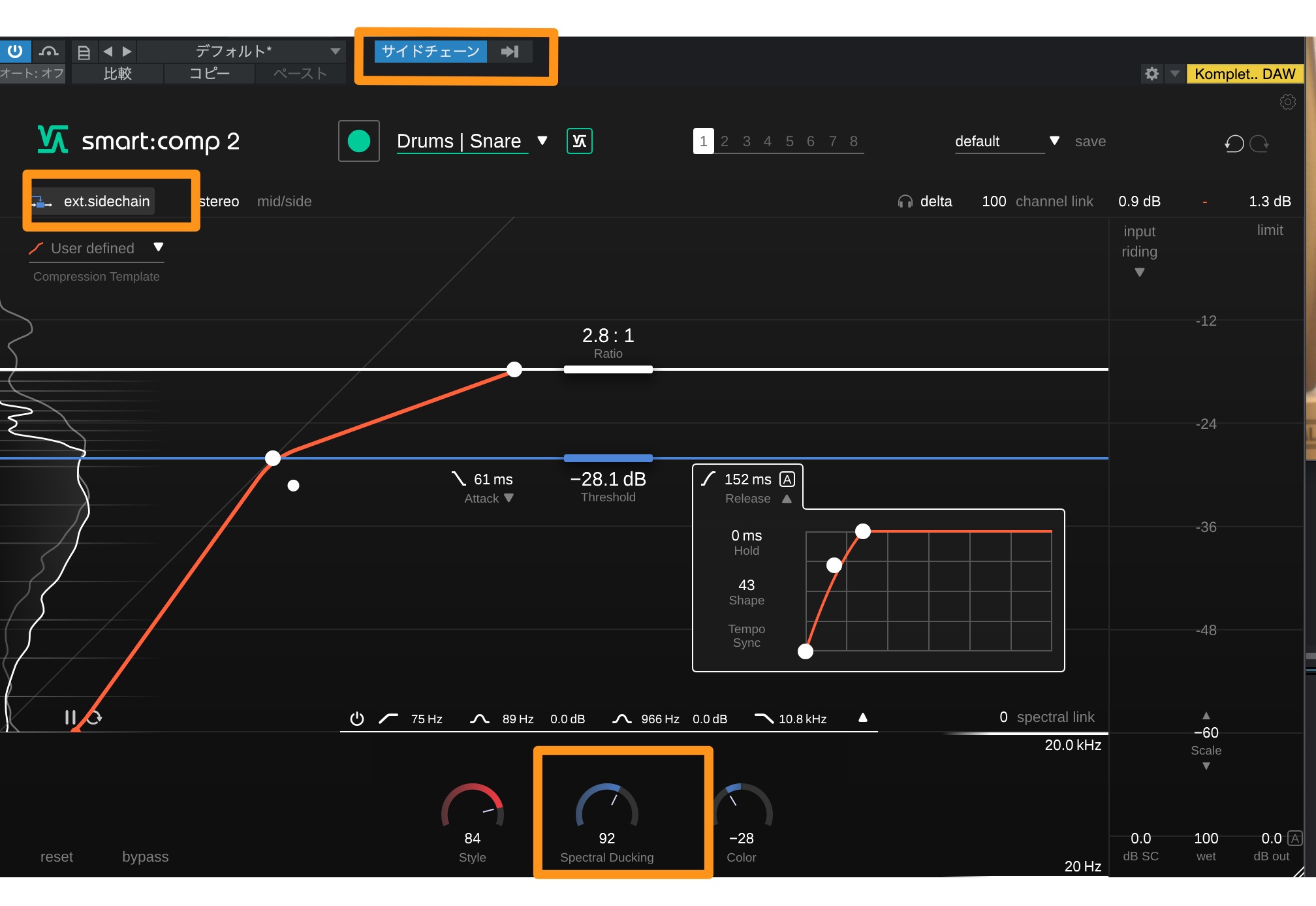
Task: Click the redo arrow icon
Action: coord(1259,143)
